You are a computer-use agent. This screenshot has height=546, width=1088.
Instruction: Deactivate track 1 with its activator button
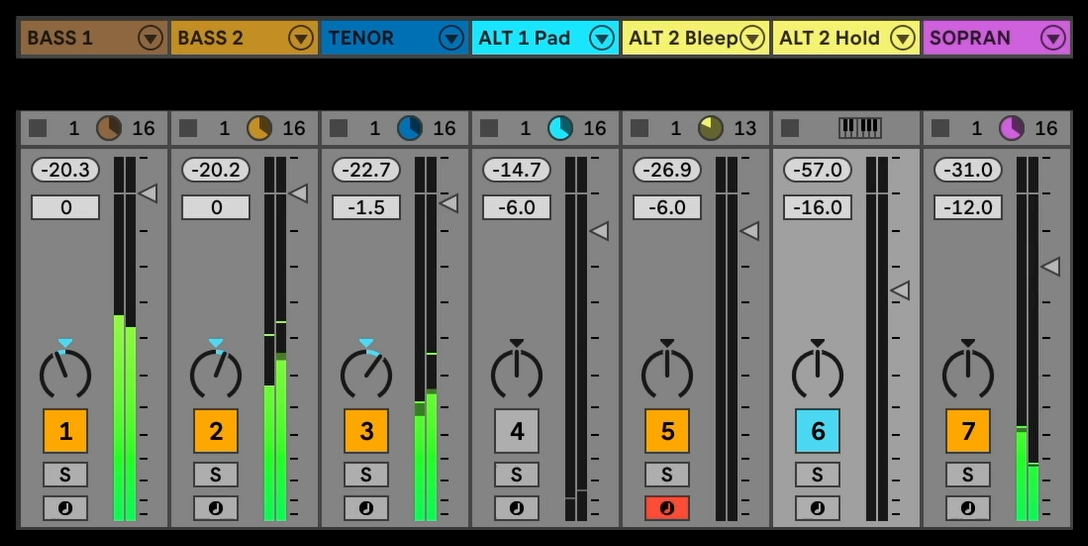click(x=65, y=431)
